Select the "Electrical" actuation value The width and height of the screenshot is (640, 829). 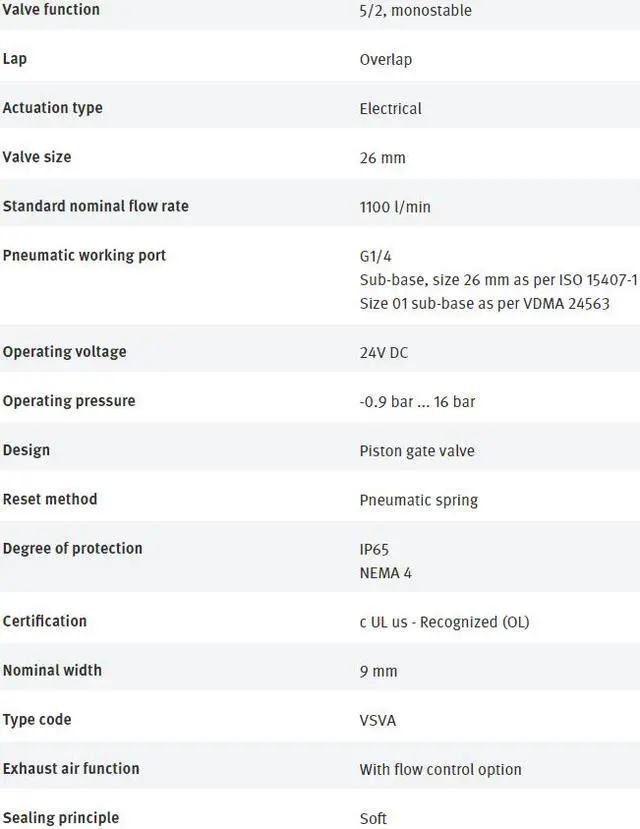(390, 109)
